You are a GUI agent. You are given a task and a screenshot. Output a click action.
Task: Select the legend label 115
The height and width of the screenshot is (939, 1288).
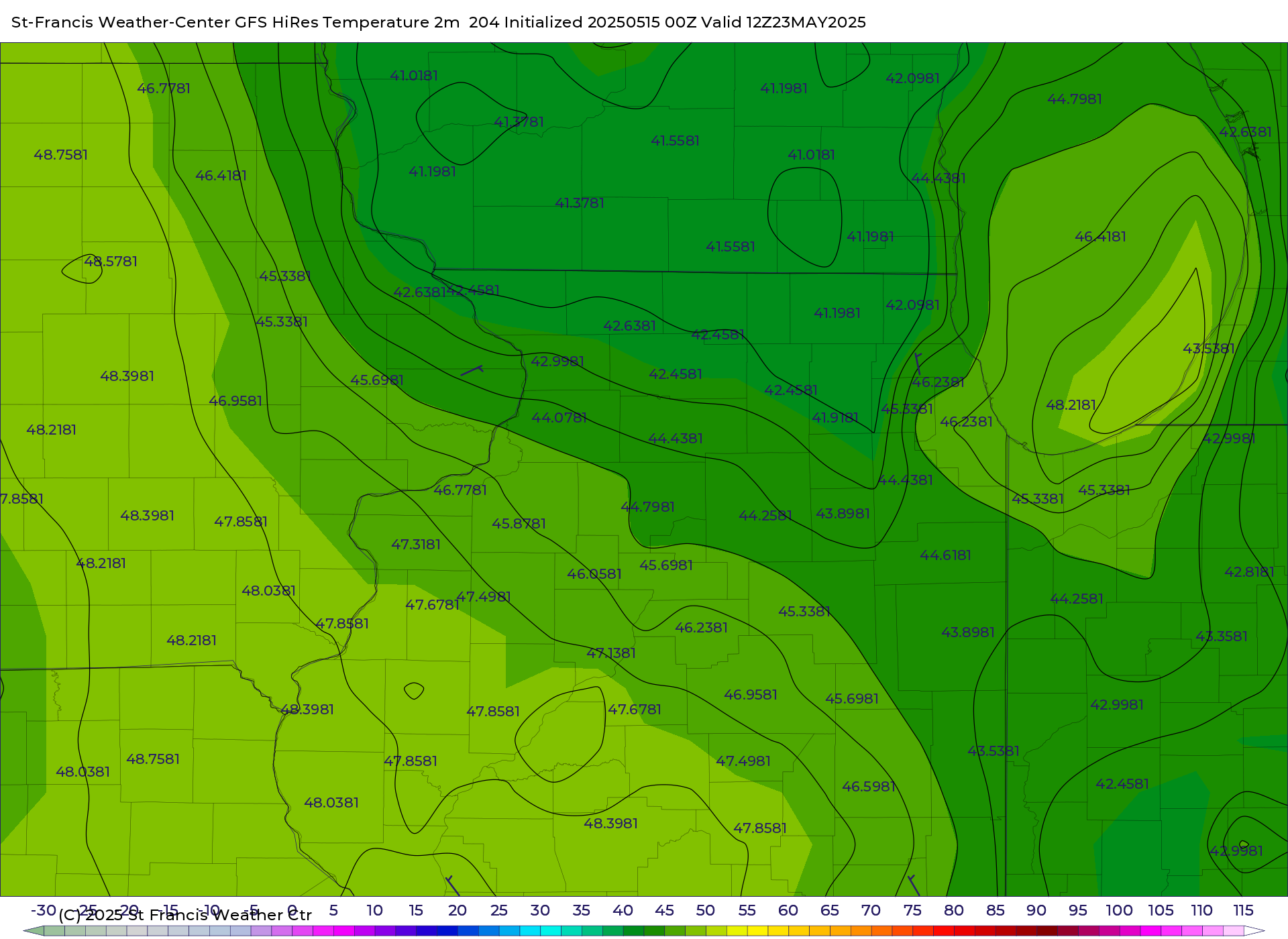click(x=1244, y=911)
